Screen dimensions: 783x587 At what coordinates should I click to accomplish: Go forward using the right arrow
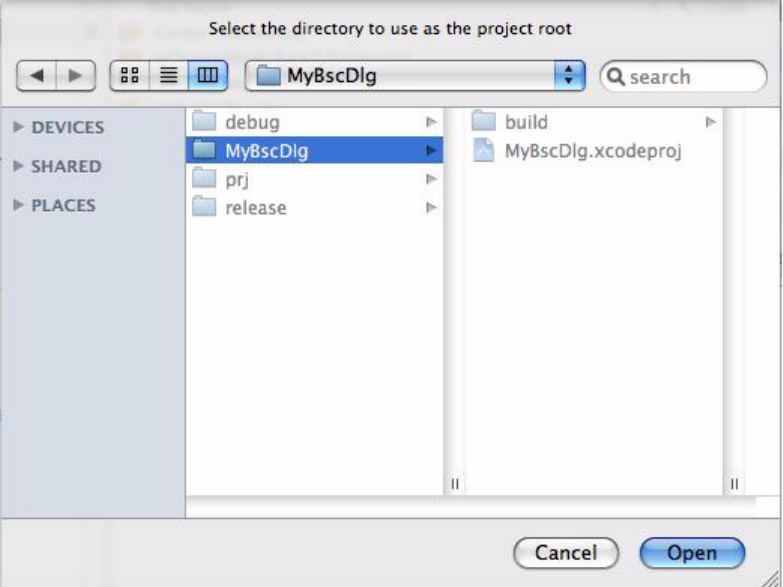76,75
